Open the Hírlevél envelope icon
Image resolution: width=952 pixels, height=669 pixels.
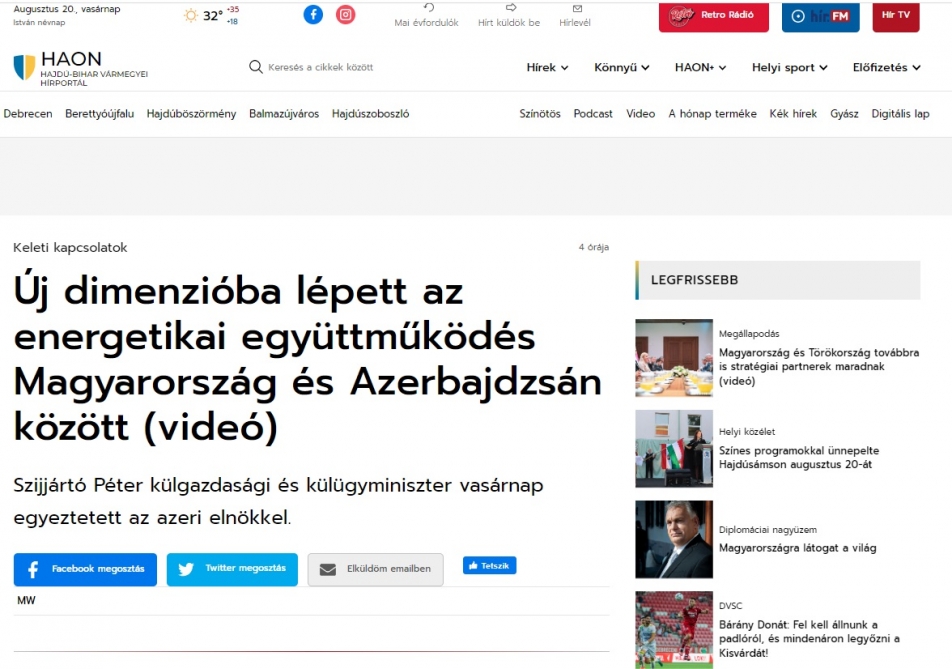click(x=576, y=8)
